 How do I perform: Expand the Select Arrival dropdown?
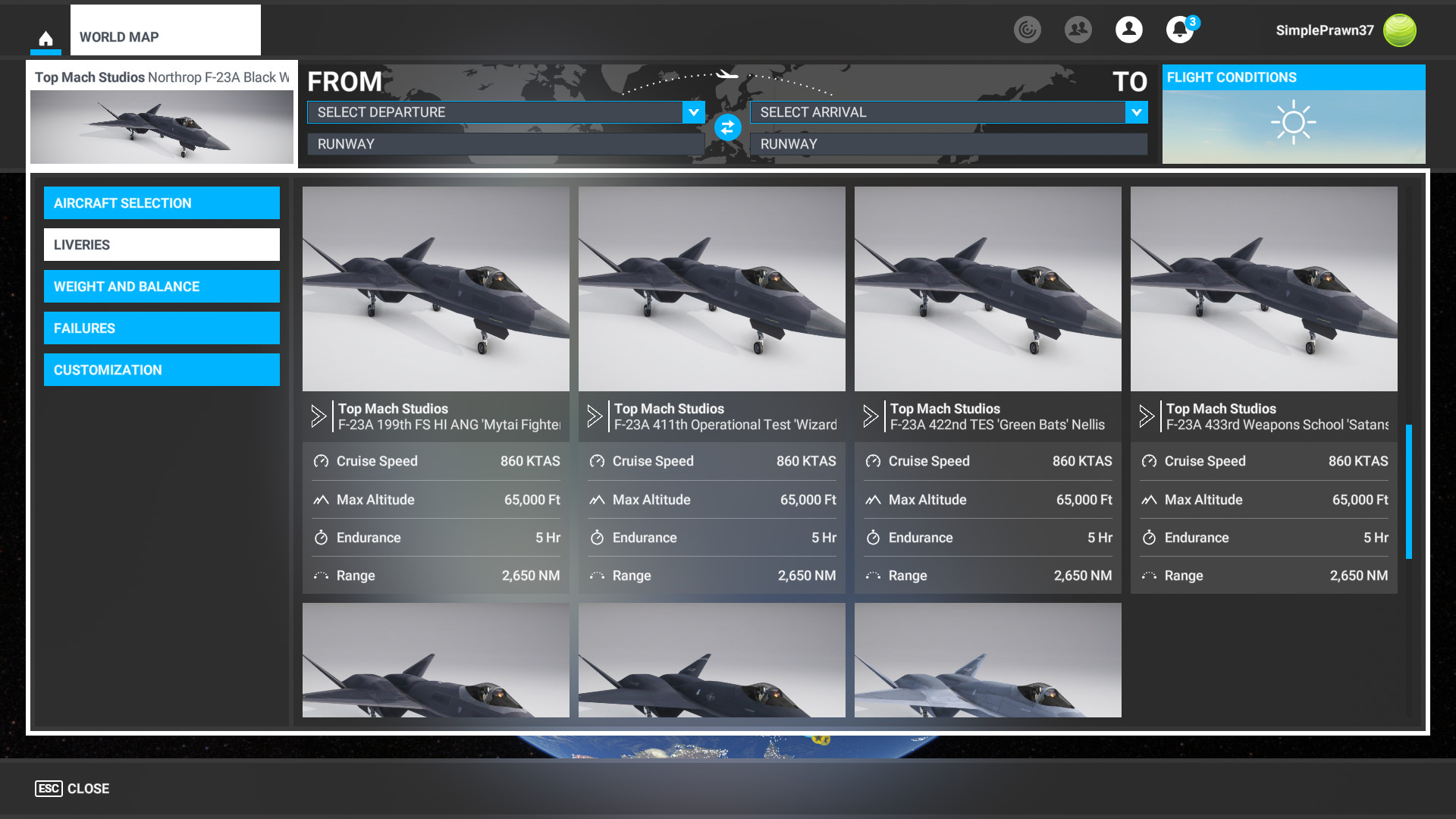pos(1136,112)
